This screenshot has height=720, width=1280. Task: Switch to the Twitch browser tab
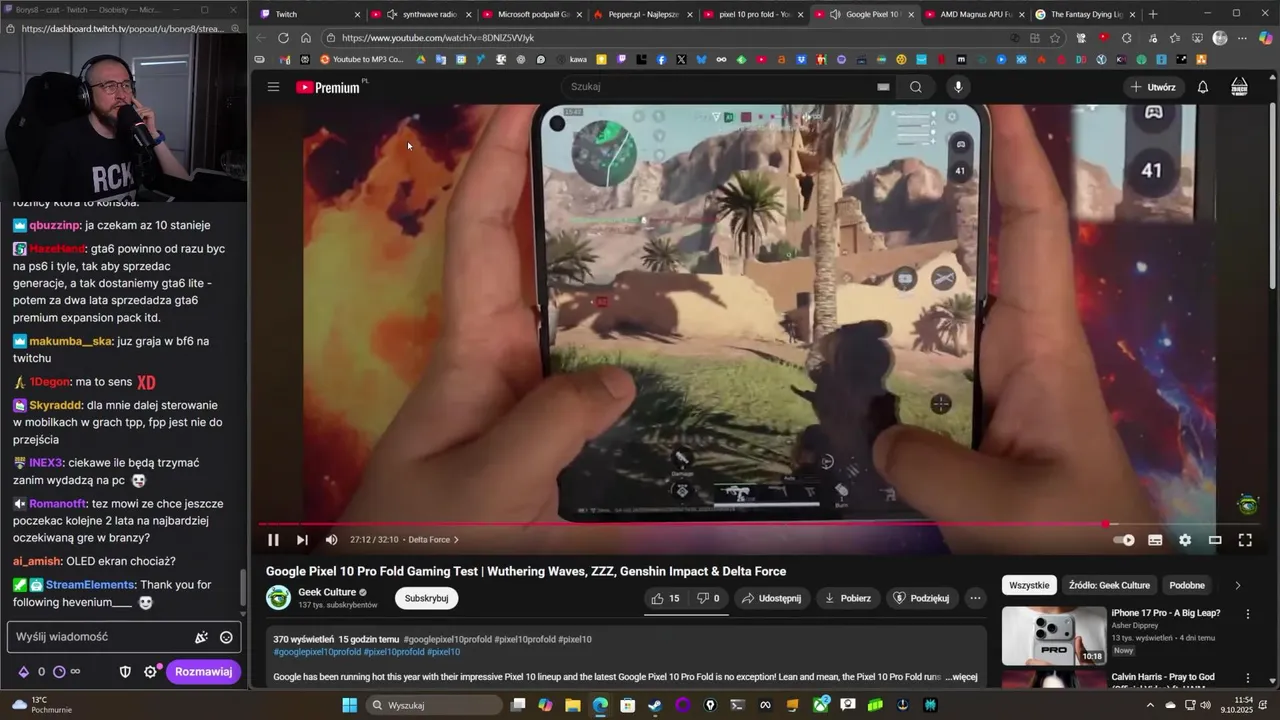click(307, 14)
